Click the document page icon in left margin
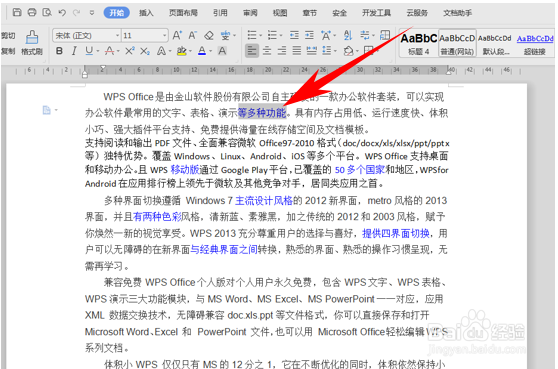This screenshot has width=558, height=369. coord(47,110)
